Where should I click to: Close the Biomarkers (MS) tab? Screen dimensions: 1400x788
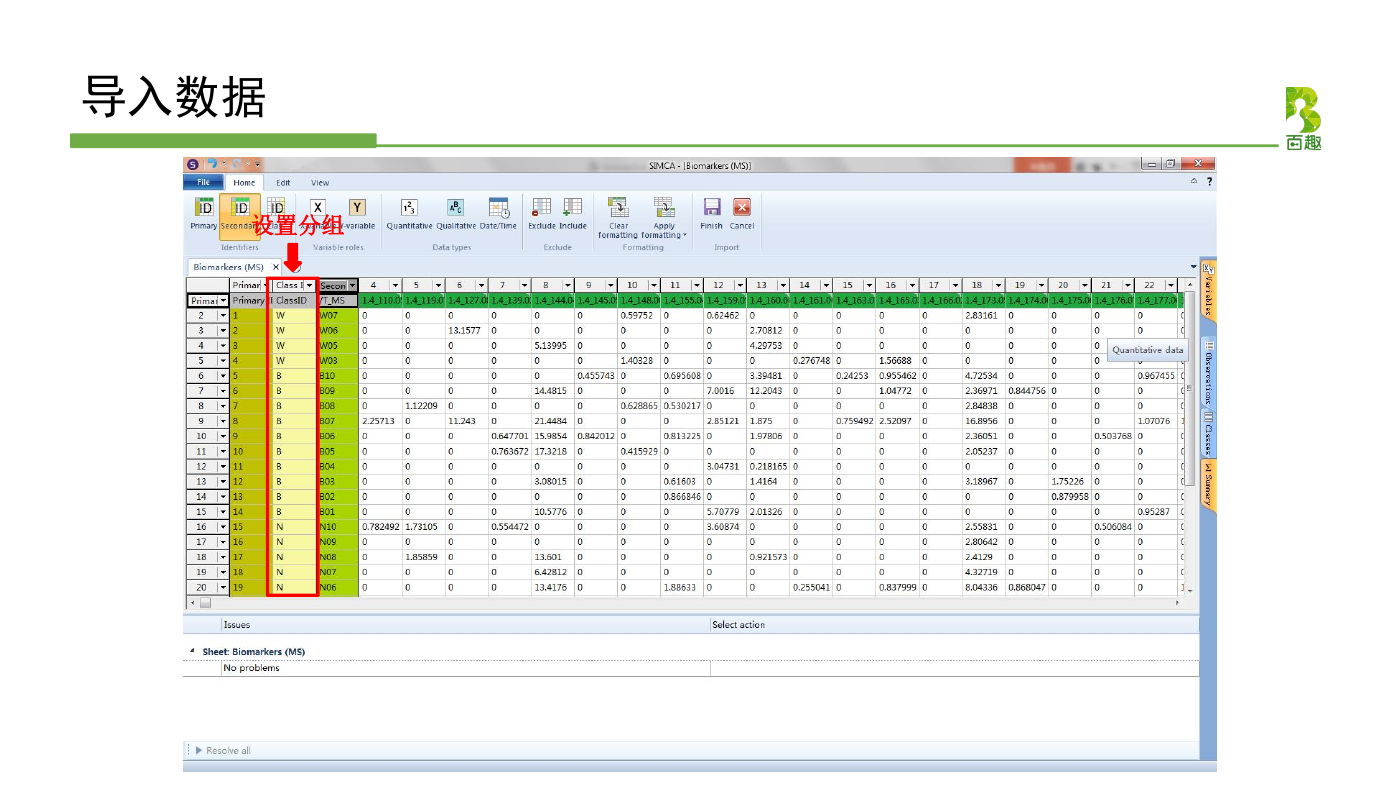(x=276, y=267)
